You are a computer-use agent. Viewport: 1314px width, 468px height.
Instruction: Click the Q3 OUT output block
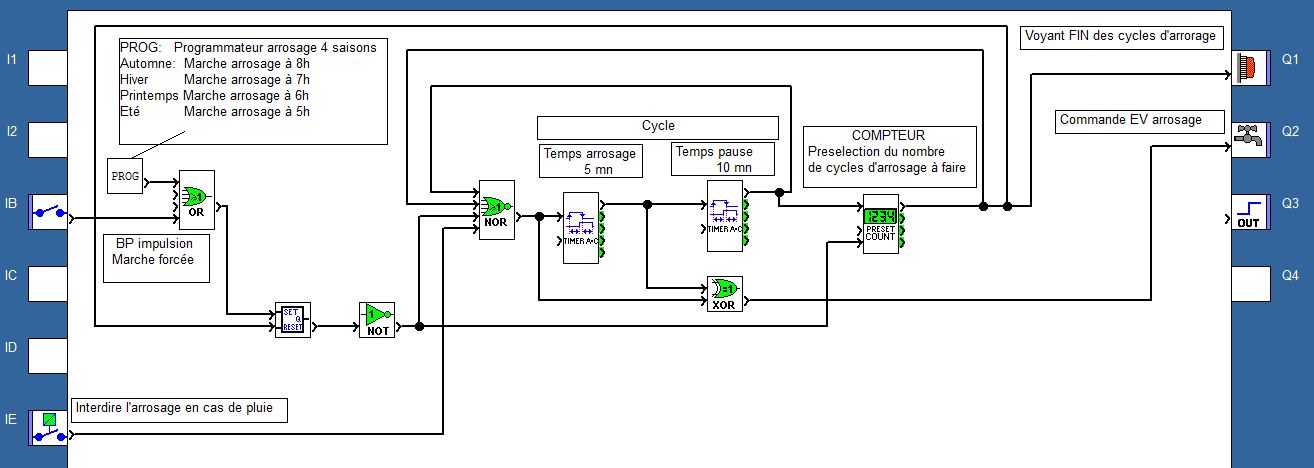click(x=1250, y=213)
